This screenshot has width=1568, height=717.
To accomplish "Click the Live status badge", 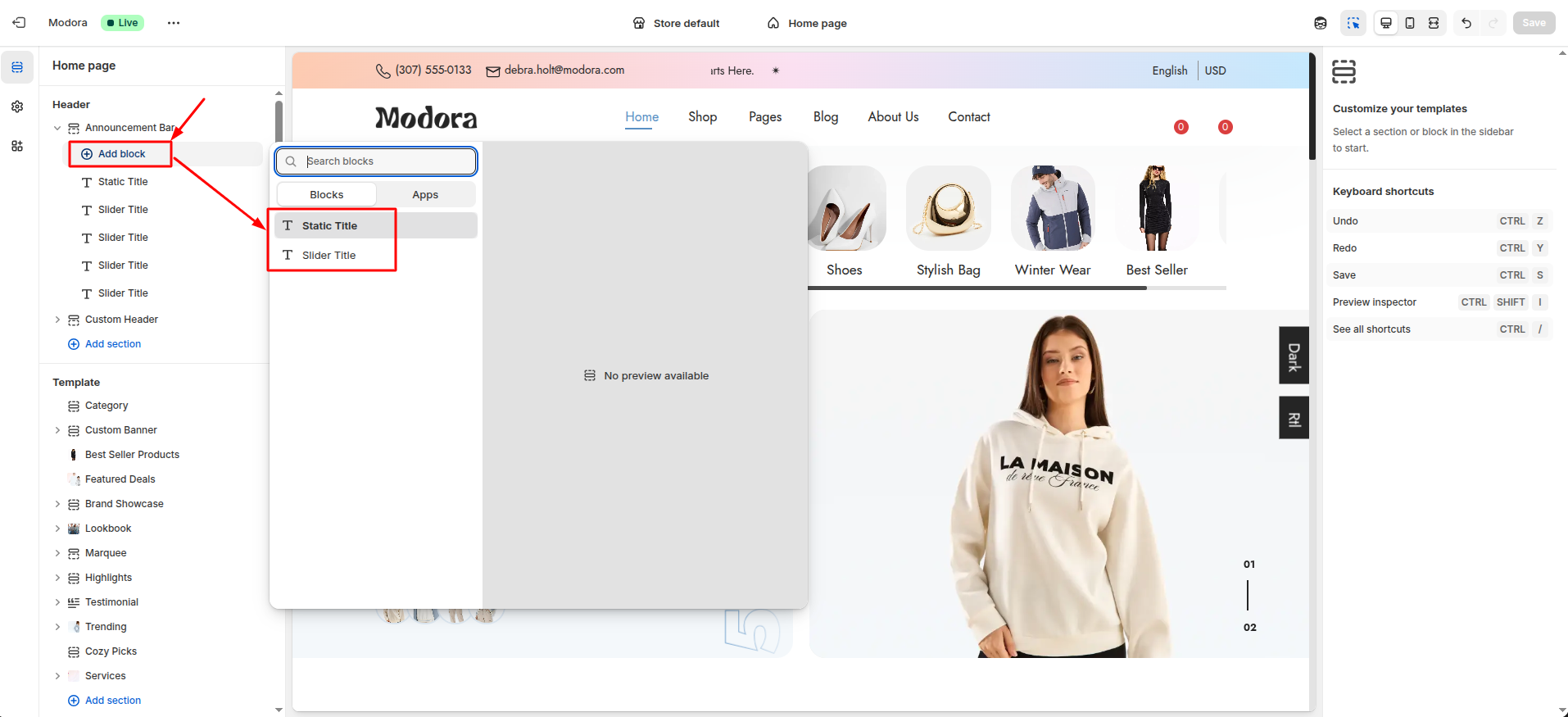I will point(122,23).
